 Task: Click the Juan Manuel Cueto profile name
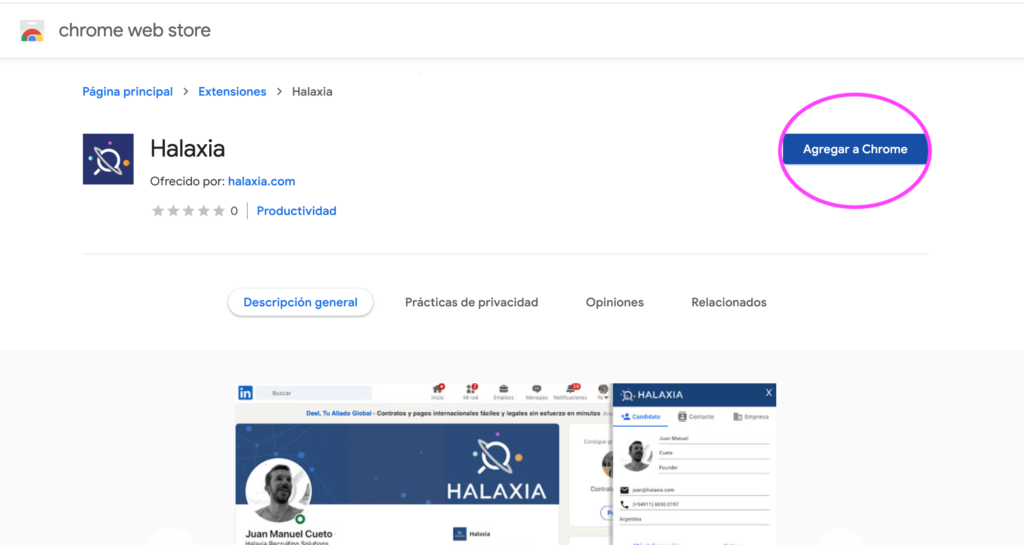point(289,534)
